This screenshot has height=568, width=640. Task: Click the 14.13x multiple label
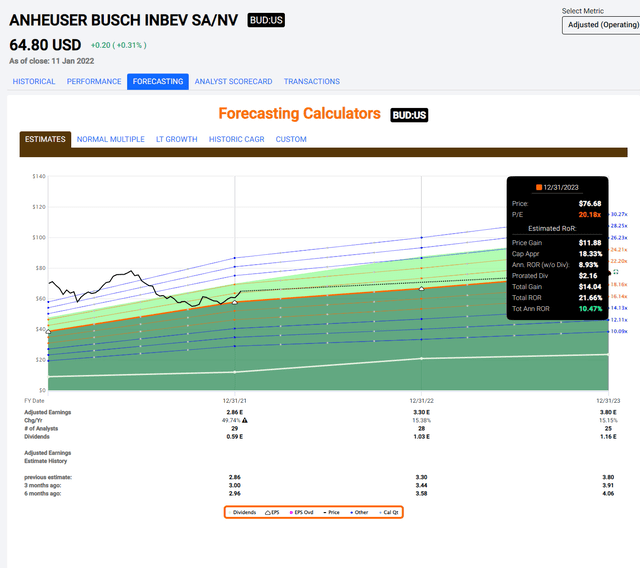pyautogui.click(x=619, y=308)
